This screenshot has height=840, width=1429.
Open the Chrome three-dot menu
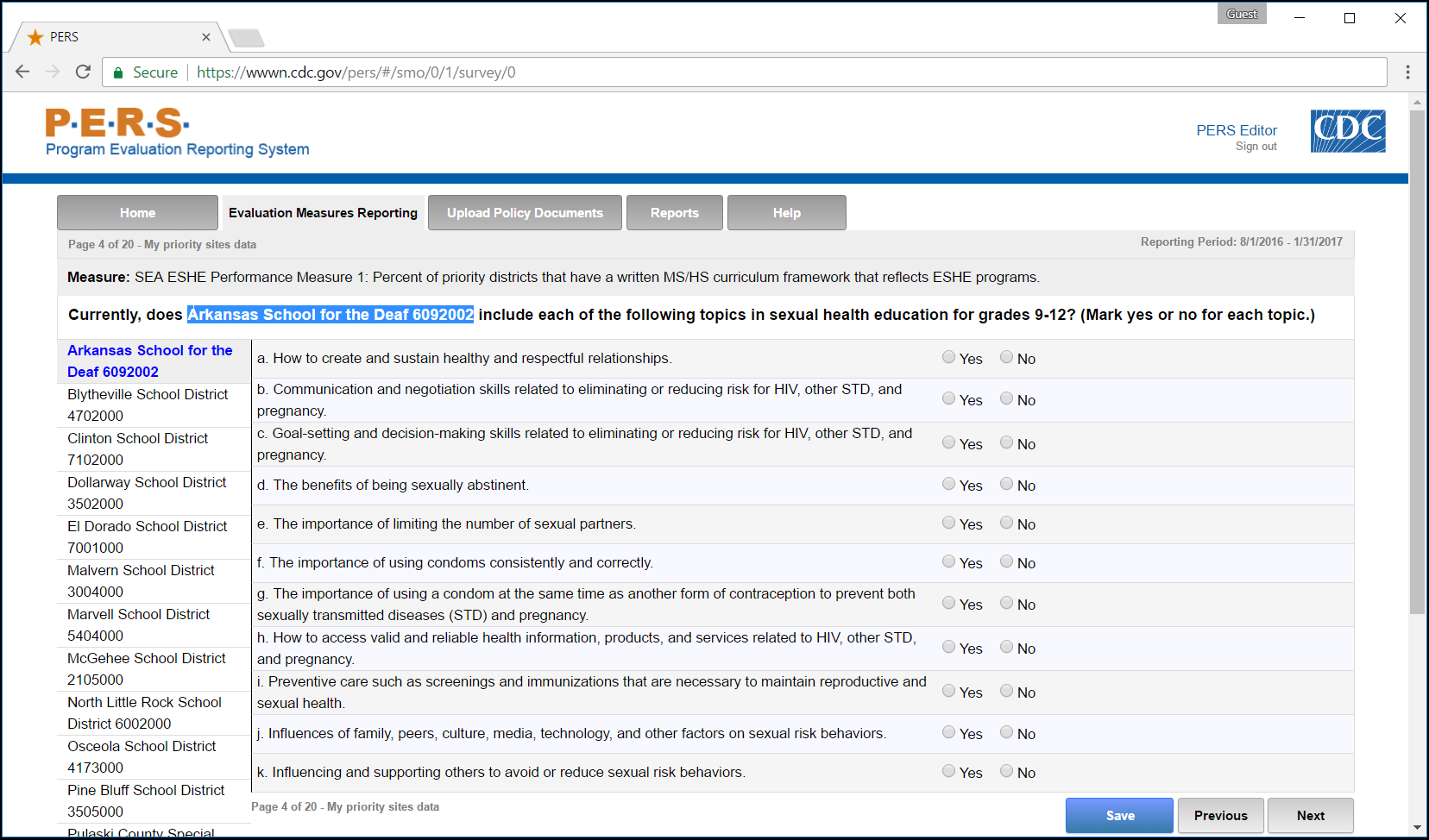[x=1407, y=72]
